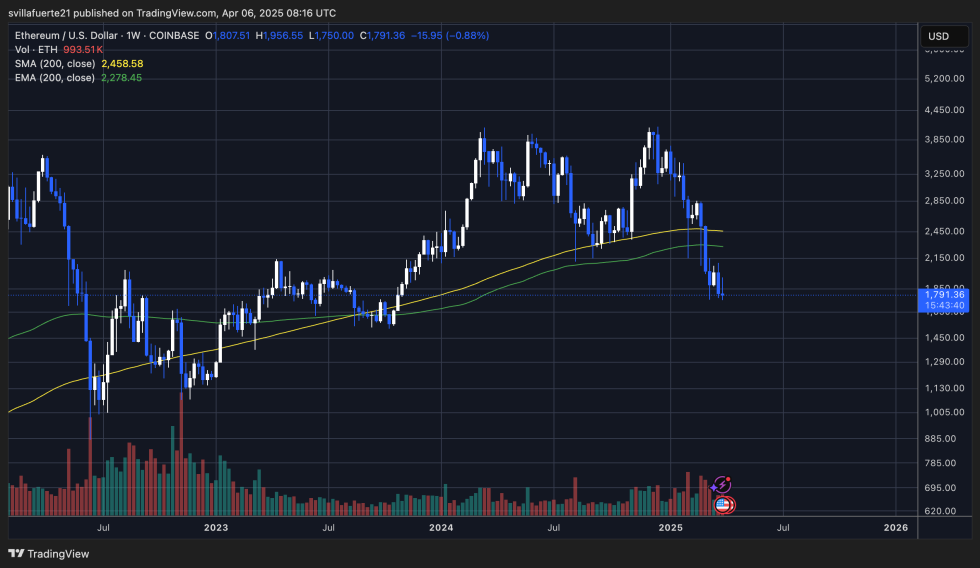Image resolution: width=980 pixels, height=568 pixels.
Task: Click the 2025 label on time axis
Action: click(669, 527)
